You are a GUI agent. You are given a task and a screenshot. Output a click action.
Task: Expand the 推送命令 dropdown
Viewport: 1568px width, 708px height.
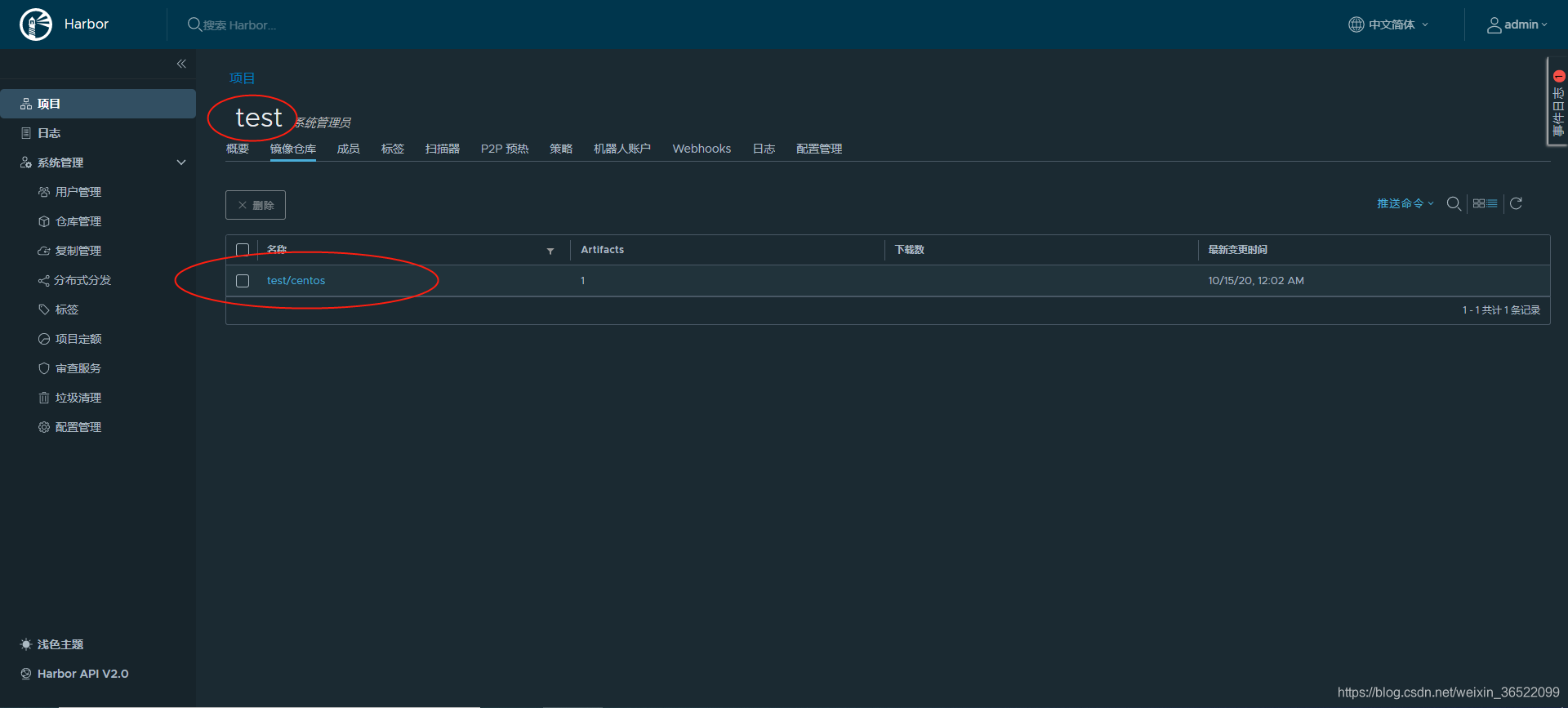(x=1405, y=203)
